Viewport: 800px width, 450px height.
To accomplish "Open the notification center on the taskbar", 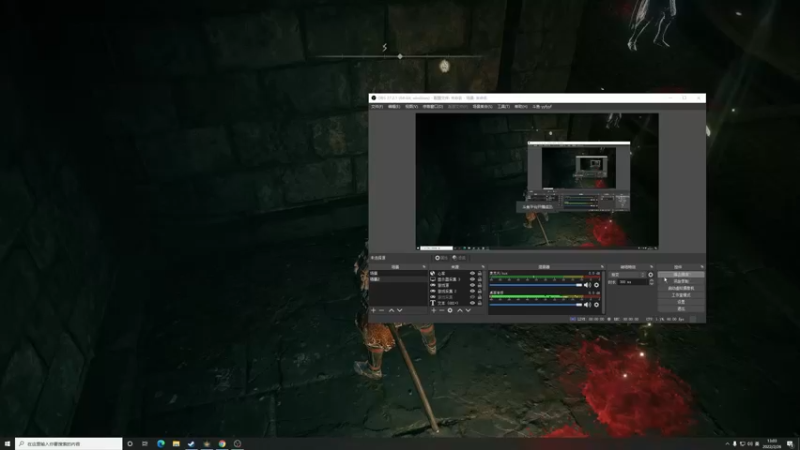I will coord(790,444).
